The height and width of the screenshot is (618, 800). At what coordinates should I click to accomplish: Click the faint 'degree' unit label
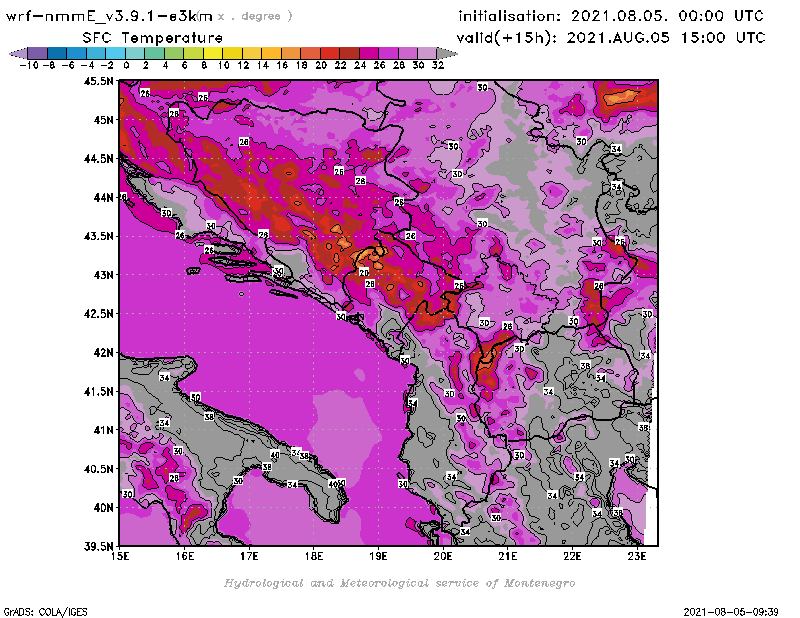[x=261, y=16]
